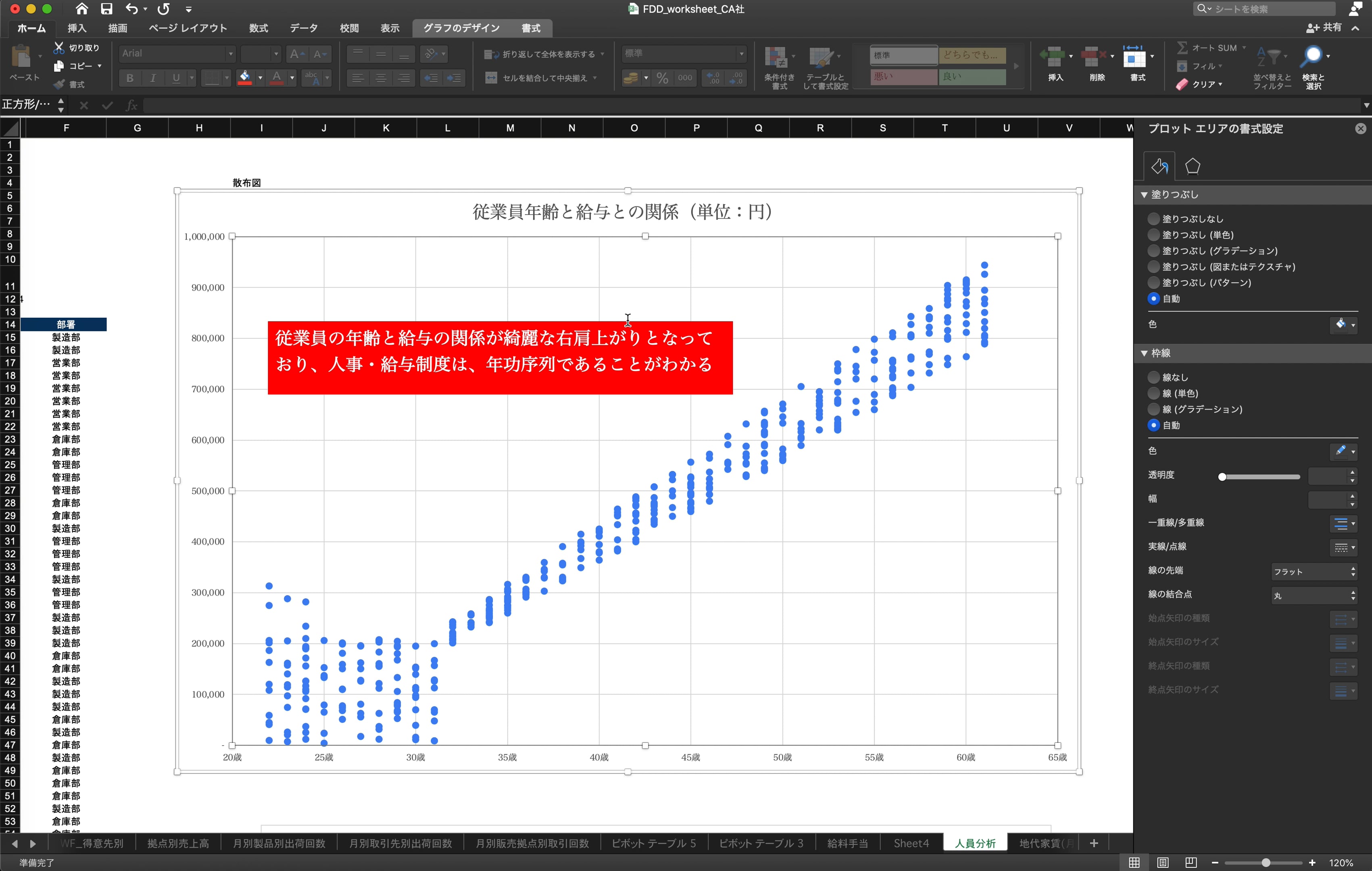Click the percentage style icon
The image size is (1372, 871).
pos(661,78)
